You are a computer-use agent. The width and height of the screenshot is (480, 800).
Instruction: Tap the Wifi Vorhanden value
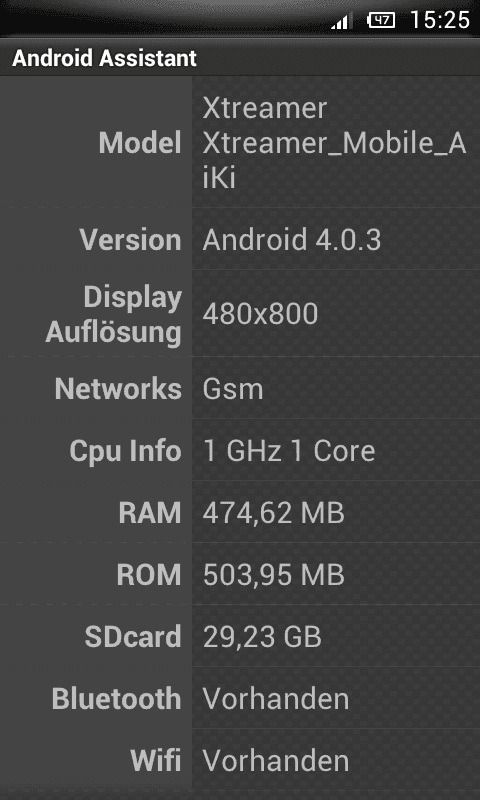pyautogui.click(x=275, y=761)
